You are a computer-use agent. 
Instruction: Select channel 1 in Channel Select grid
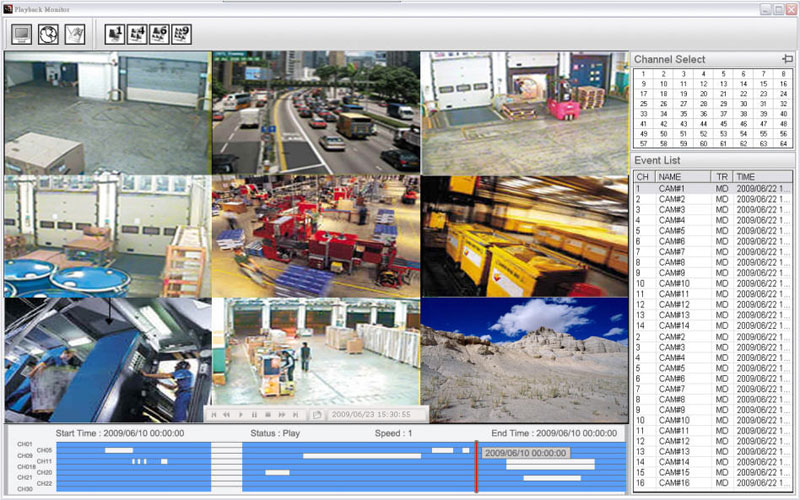[x=643, y=73]
